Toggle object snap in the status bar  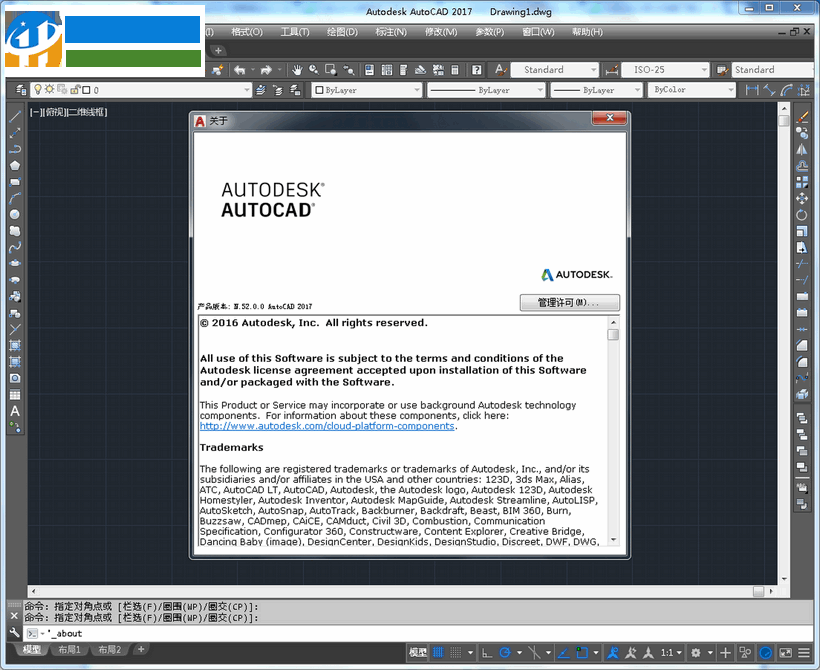534,651
